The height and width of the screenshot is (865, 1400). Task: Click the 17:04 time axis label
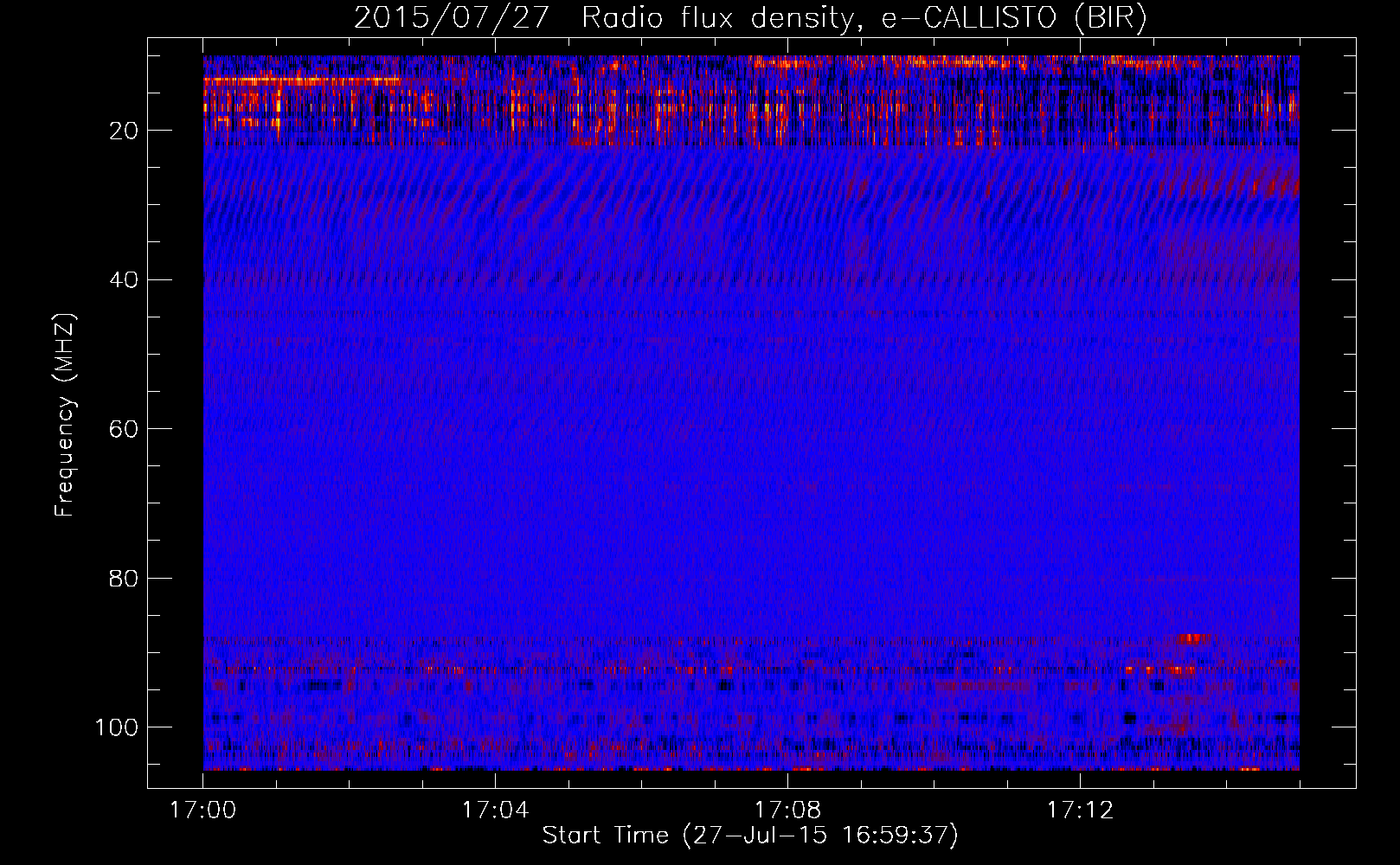[x=495, y=811]
